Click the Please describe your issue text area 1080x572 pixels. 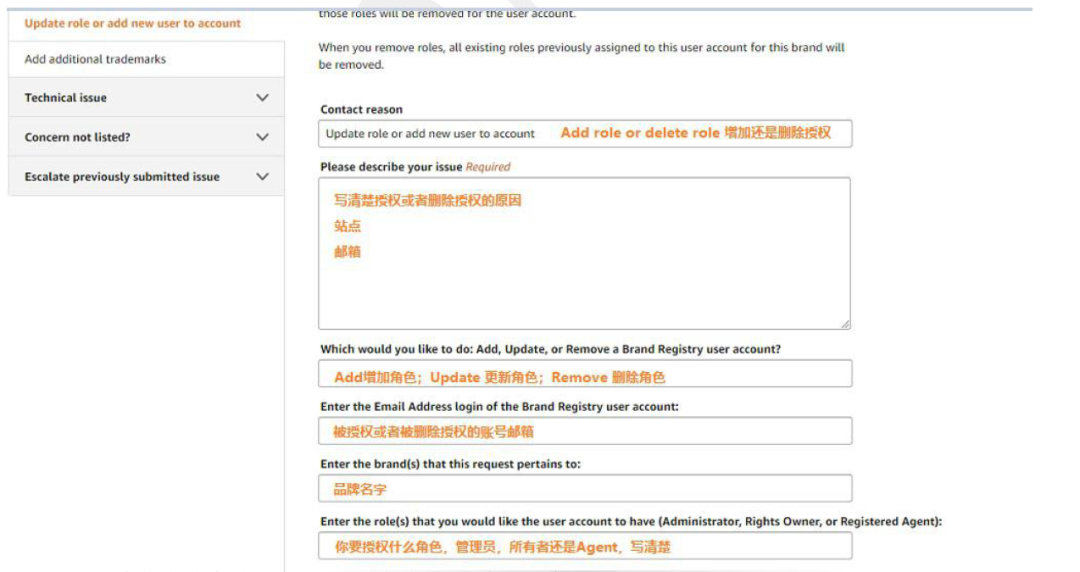click(584, 253)
